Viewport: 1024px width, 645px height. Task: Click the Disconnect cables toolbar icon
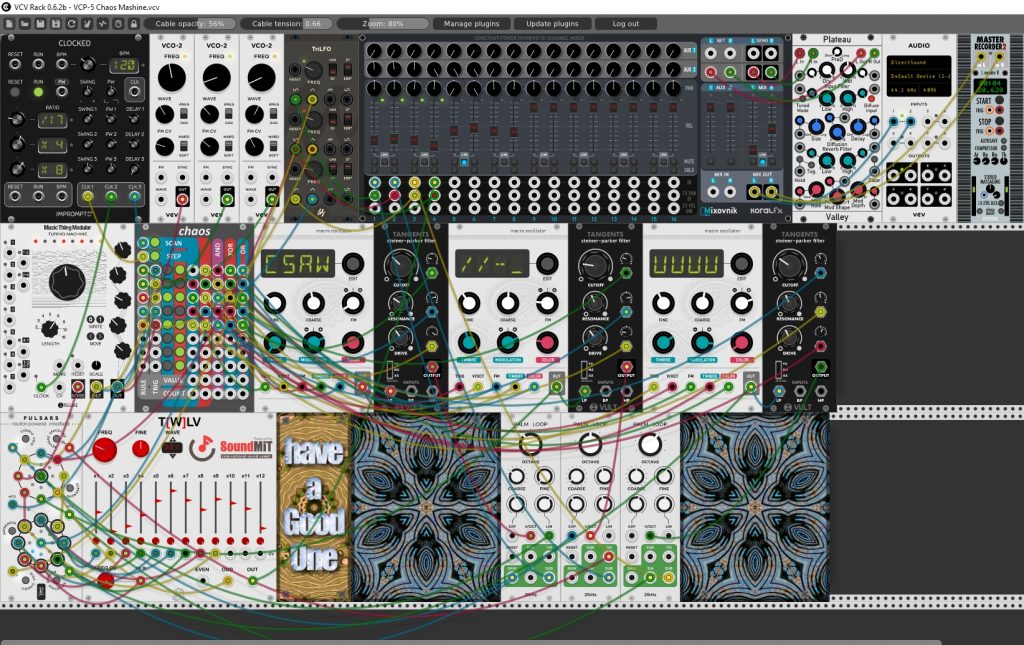pos(87,24)
